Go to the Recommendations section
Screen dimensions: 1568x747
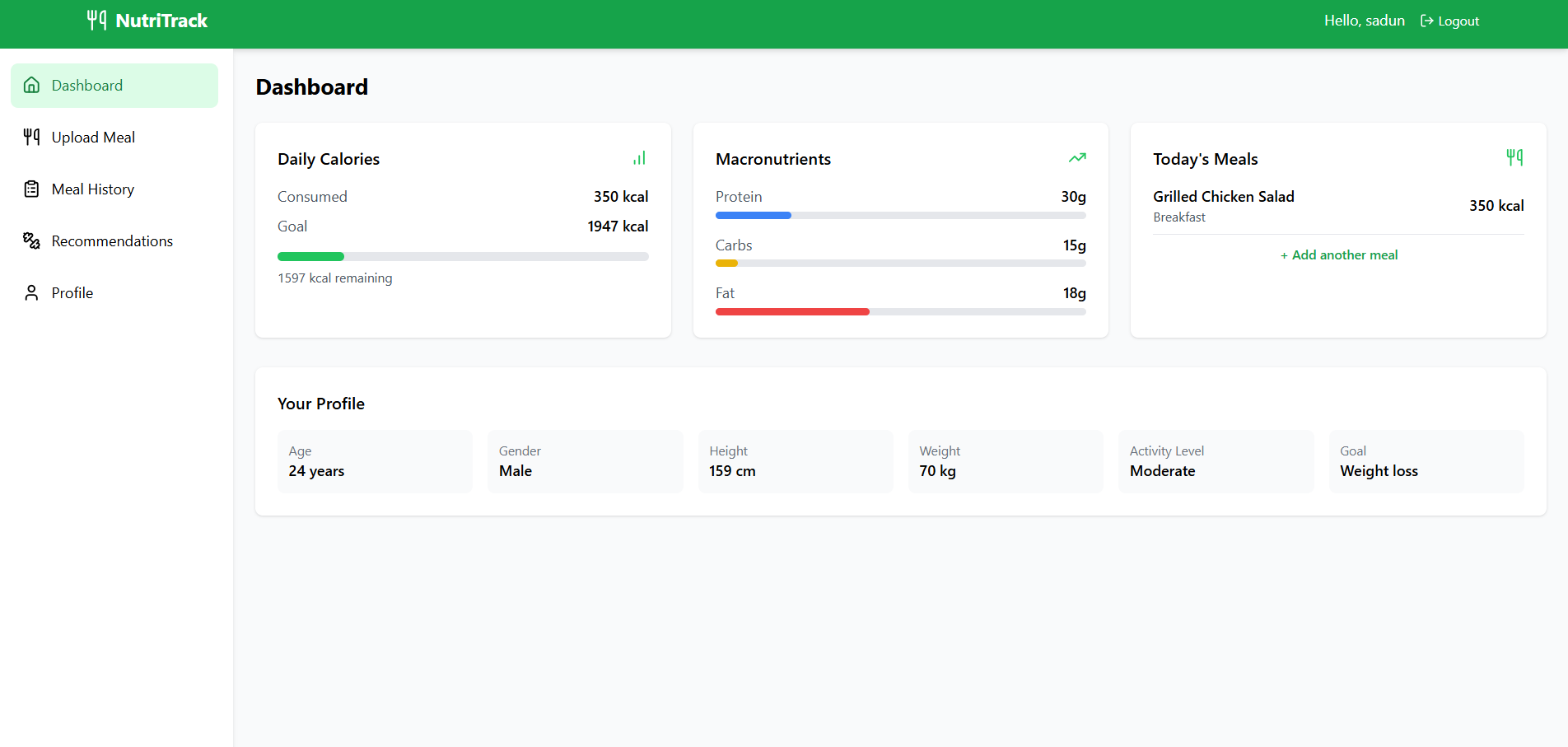tap(112, 241)
